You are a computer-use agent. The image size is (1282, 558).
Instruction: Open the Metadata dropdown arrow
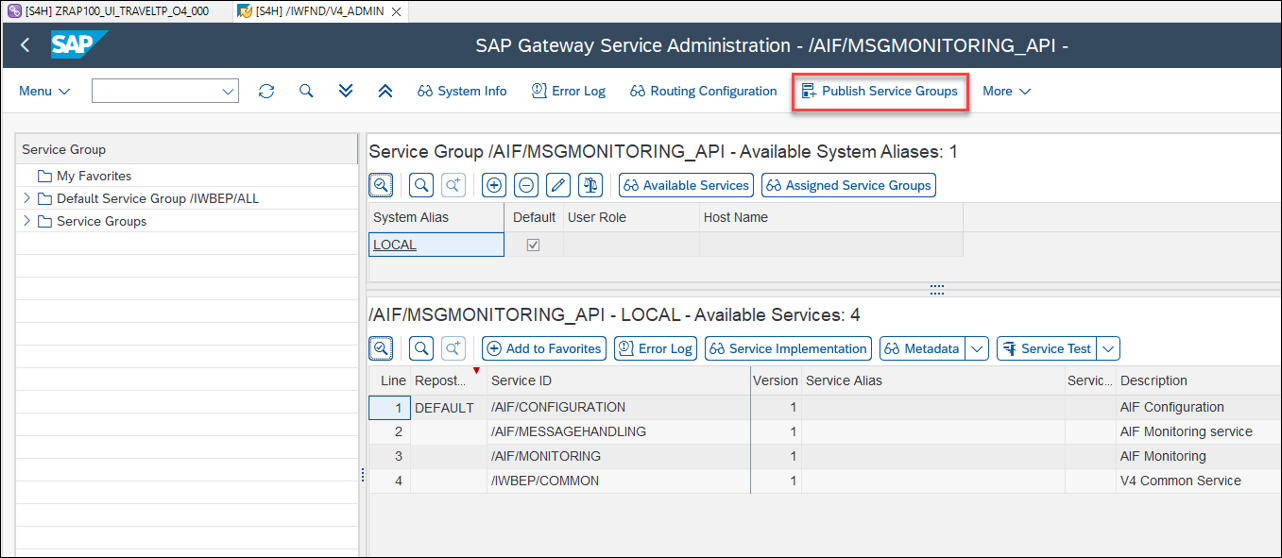(x=978, y=348)
